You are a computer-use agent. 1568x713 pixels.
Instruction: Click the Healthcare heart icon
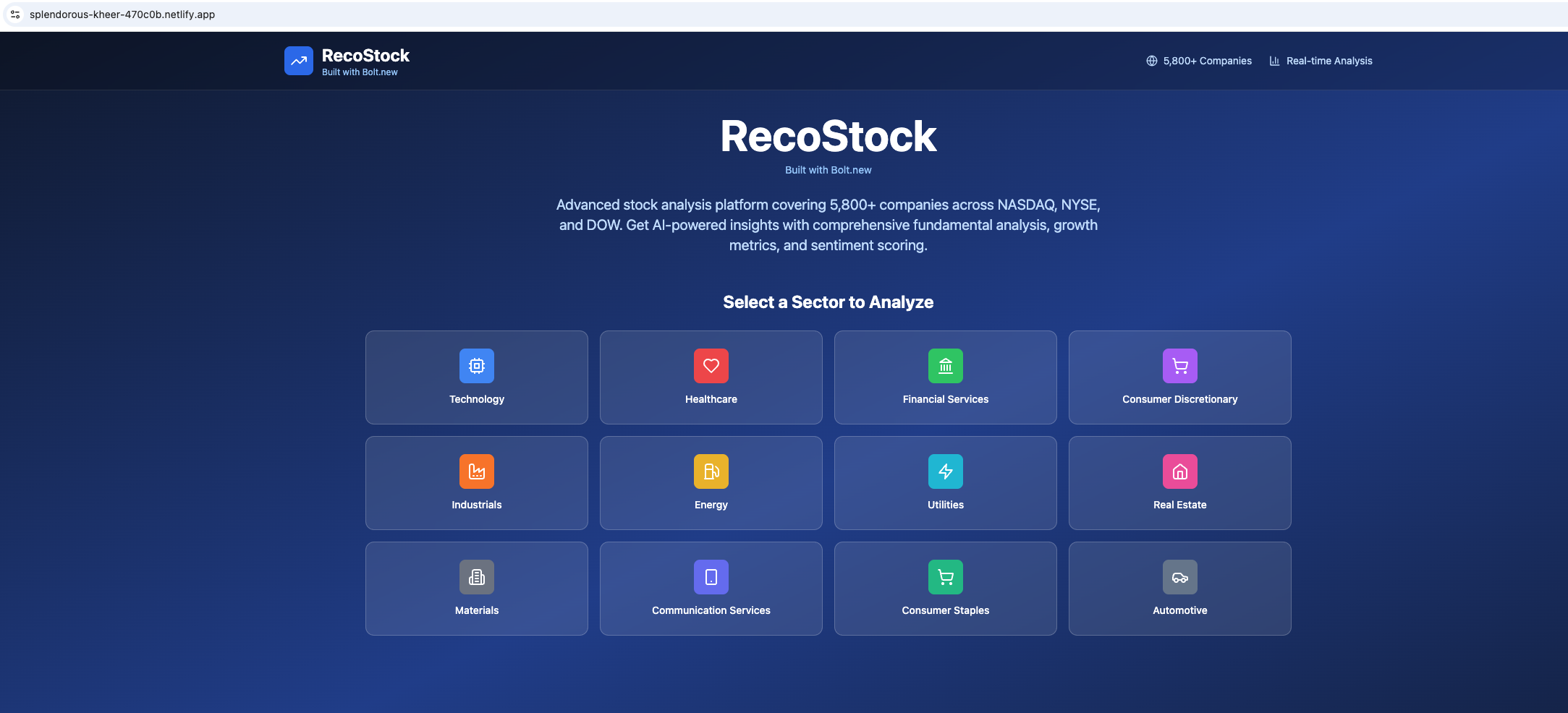click(711, 366)
